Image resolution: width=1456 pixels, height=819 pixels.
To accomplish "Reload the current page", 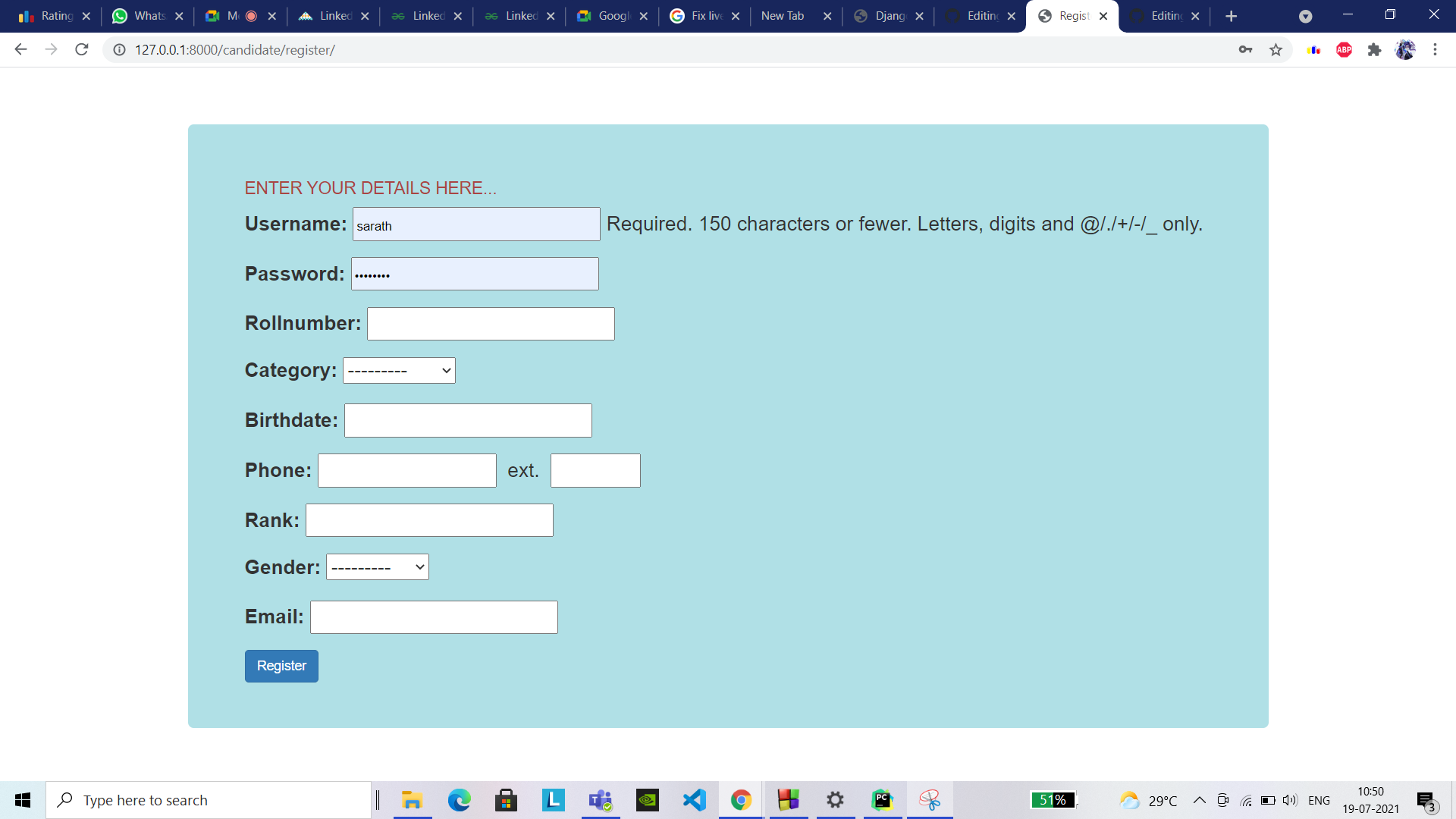I will click(x=82, y=50).
